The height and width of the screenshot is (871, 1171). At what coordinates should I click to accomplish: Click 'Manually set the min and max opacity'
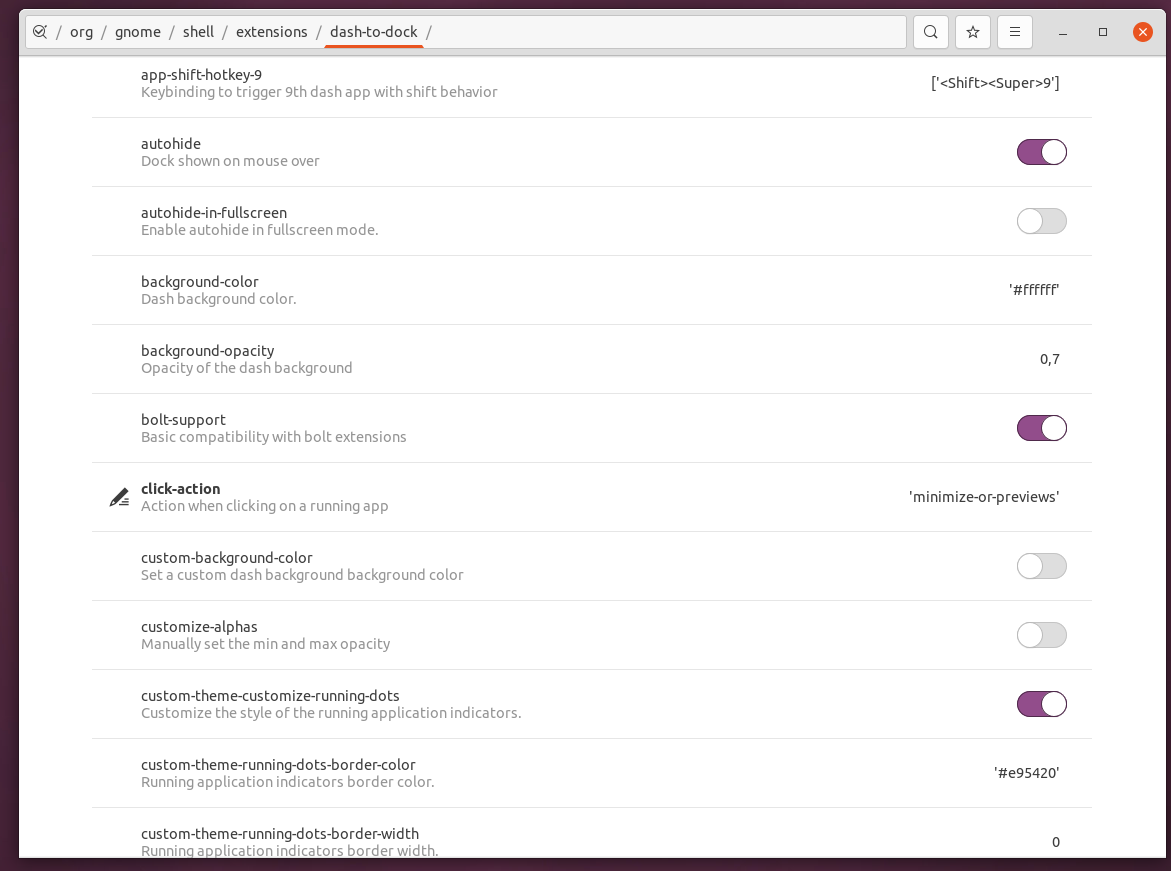[265, 644]
